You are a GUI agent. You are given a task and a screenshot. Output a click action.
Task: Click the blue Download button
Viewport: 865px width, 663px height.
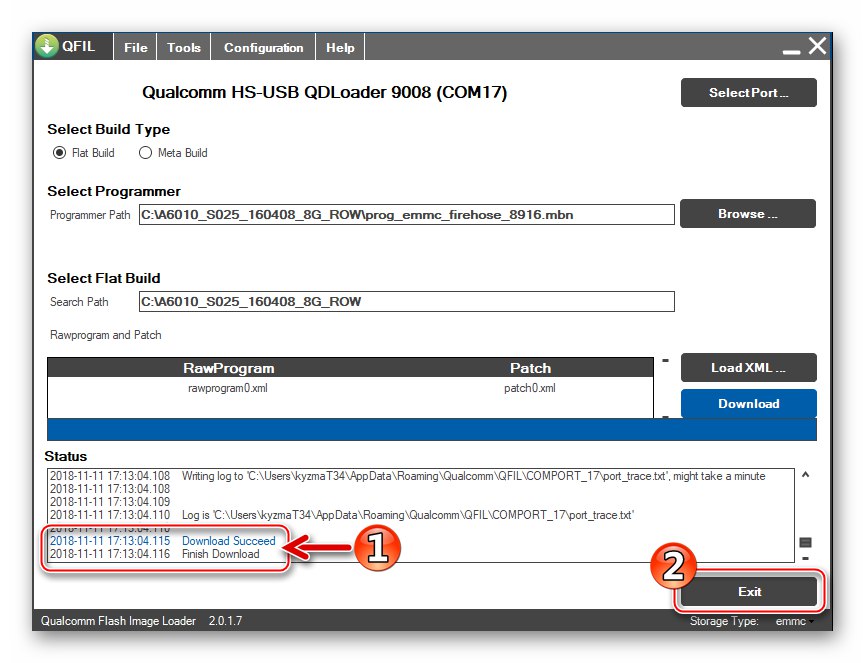(x=749, y=403)
